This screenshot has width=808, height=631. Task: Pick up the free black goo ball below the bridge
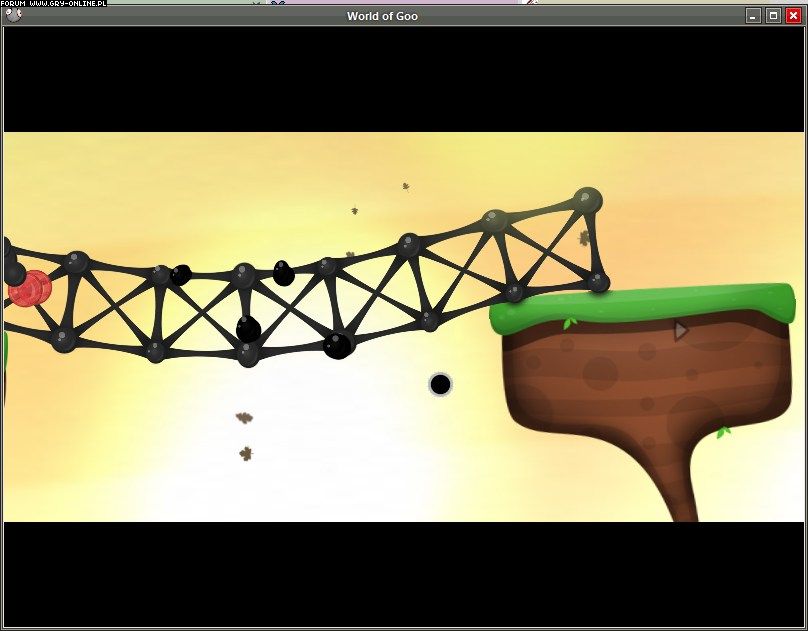click(x=440, y=384)
